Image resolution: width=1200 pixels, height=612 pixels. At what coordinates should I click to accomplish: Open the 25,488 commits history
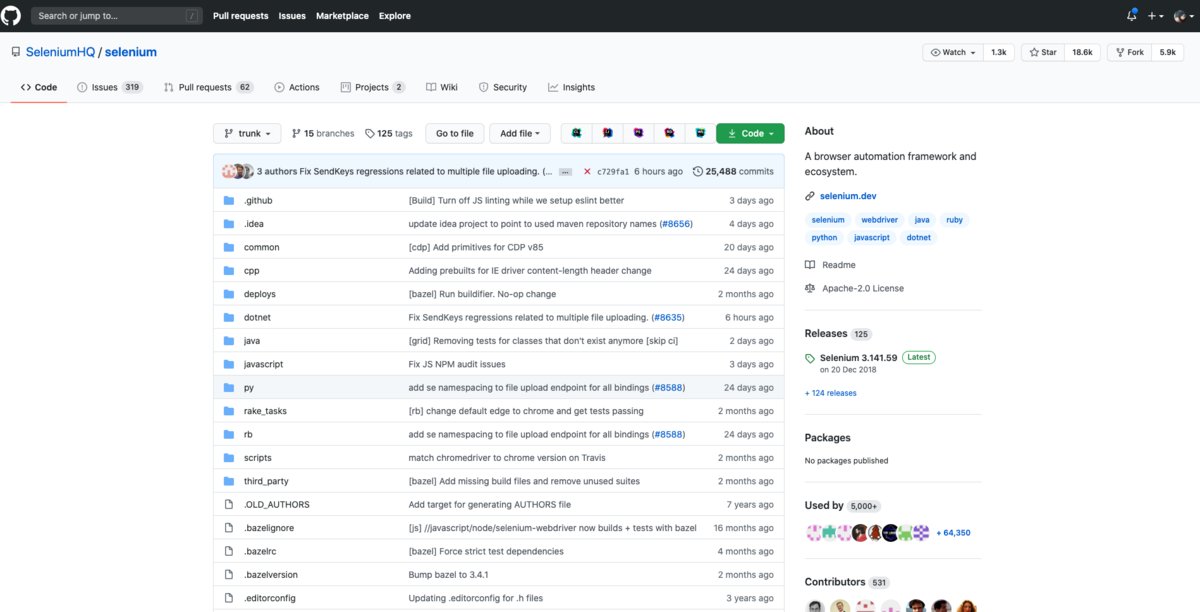tap(733, 172)
